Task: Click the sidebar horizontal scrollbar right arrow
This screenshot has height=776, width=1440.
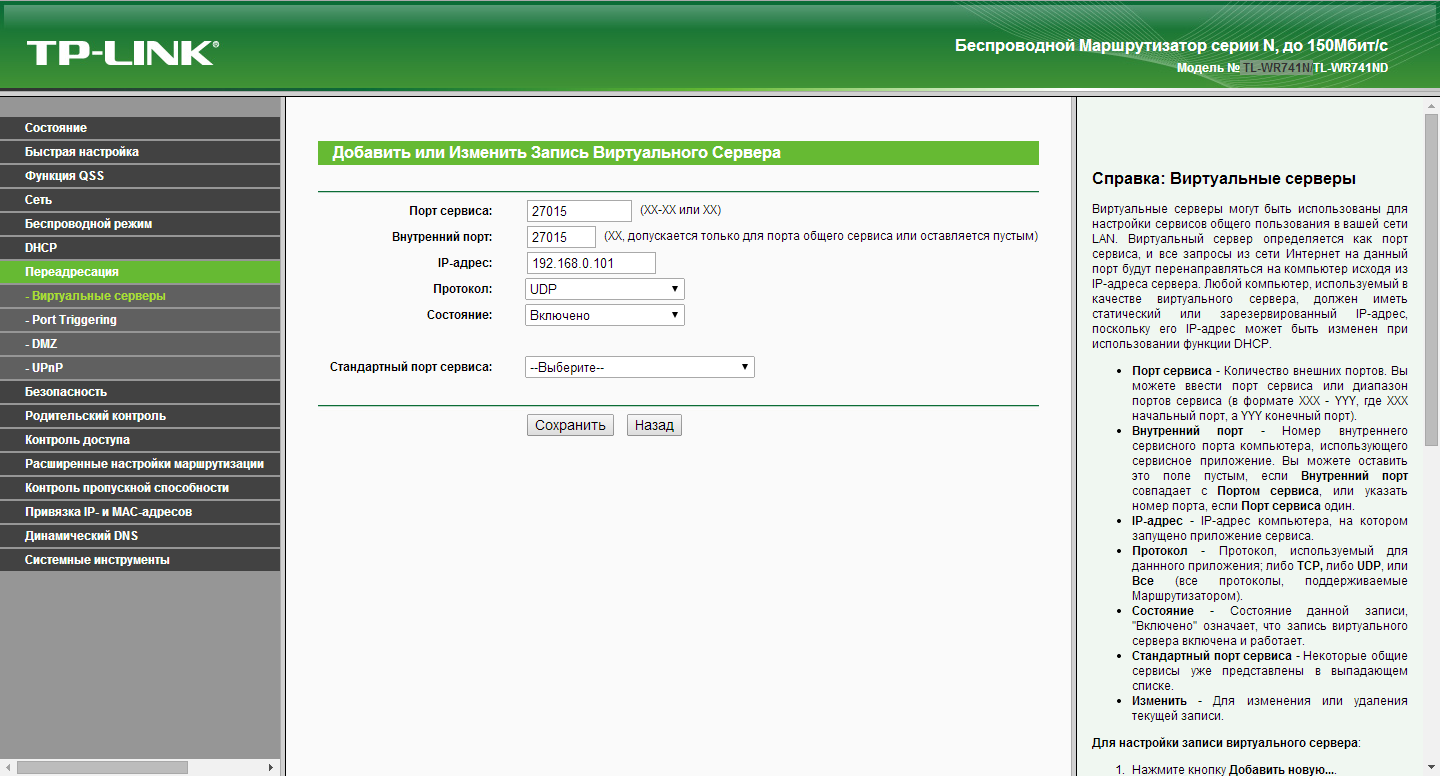Action: click(x=271, y=767)
